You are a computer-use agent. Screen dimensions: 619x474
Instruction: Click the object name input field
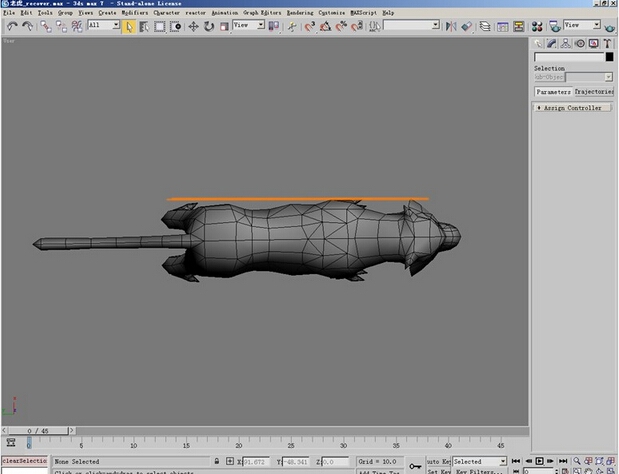click(x=569, y=57)
